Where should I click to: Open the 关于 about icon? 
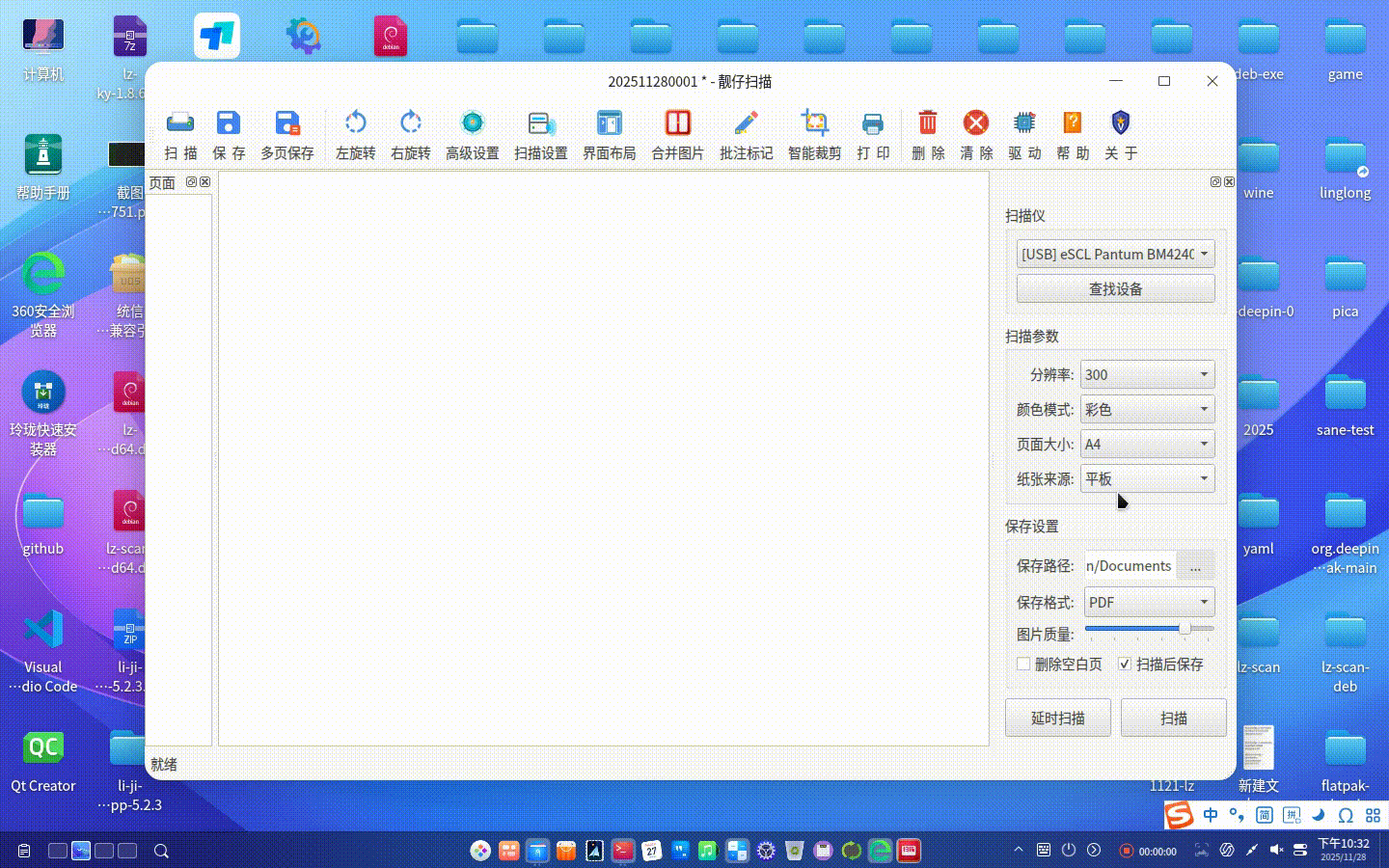point(1121,134)
